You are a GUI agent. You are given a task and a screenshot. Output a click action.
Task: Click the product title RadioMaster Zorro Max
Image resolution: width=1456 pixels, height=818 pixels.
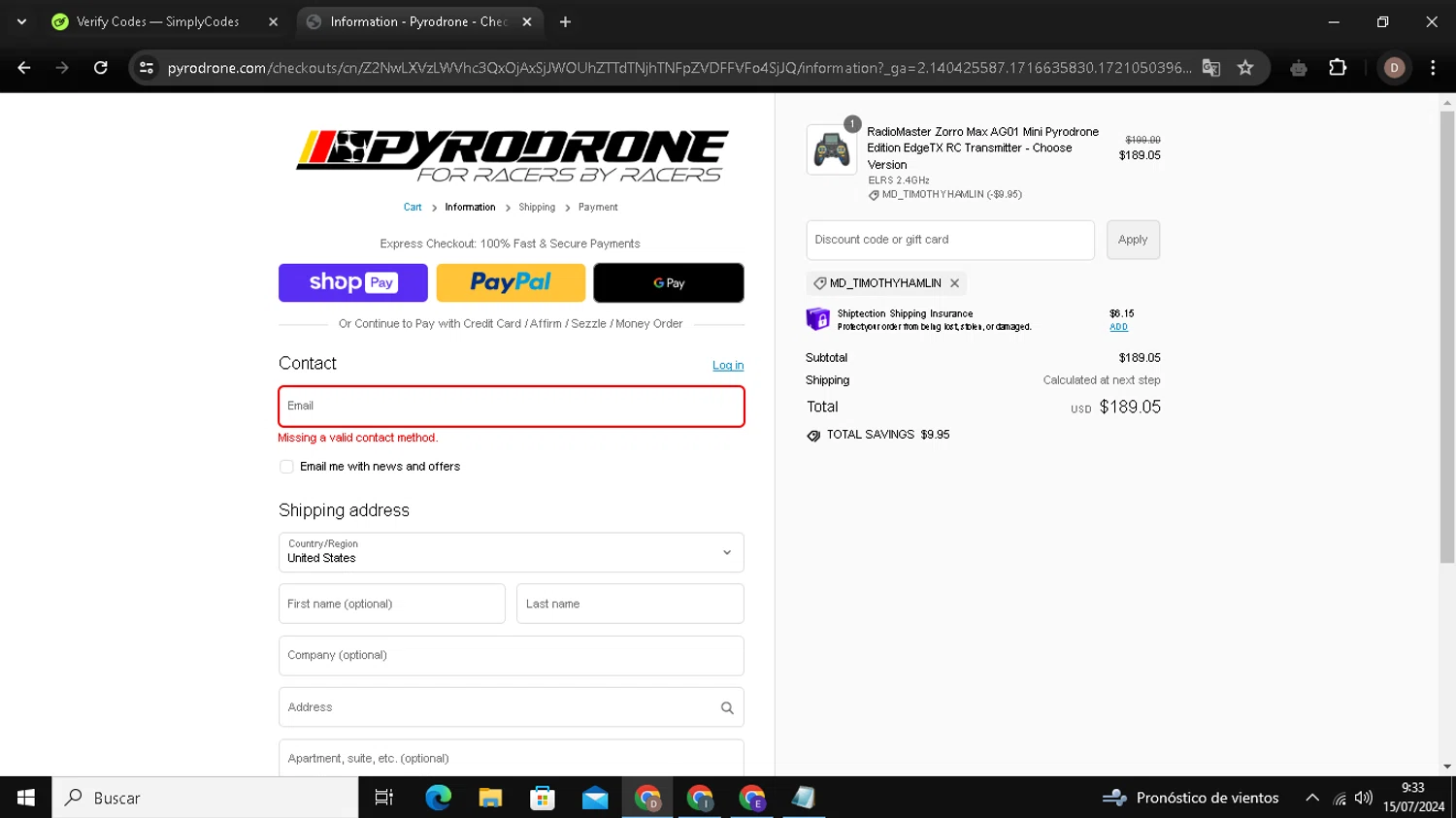tap(982, 148)
